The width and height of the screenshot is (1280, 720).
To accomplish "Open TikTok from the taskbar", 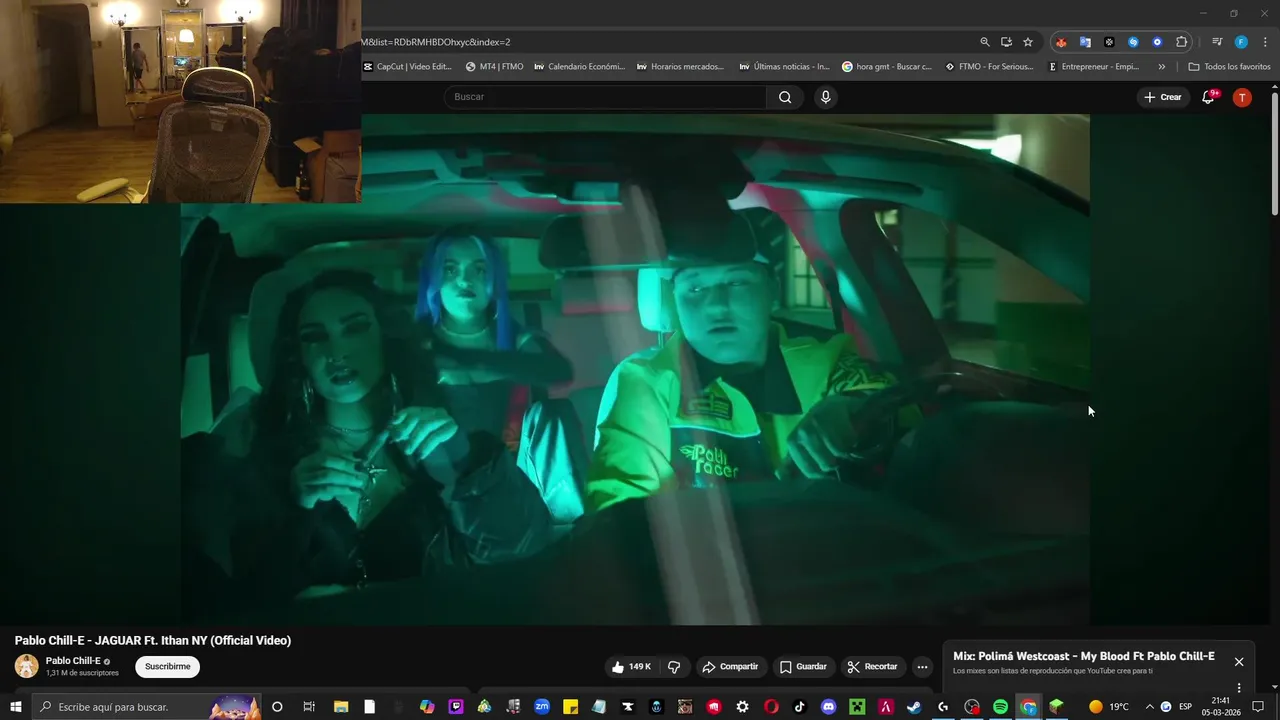I will tap(800, 707).
